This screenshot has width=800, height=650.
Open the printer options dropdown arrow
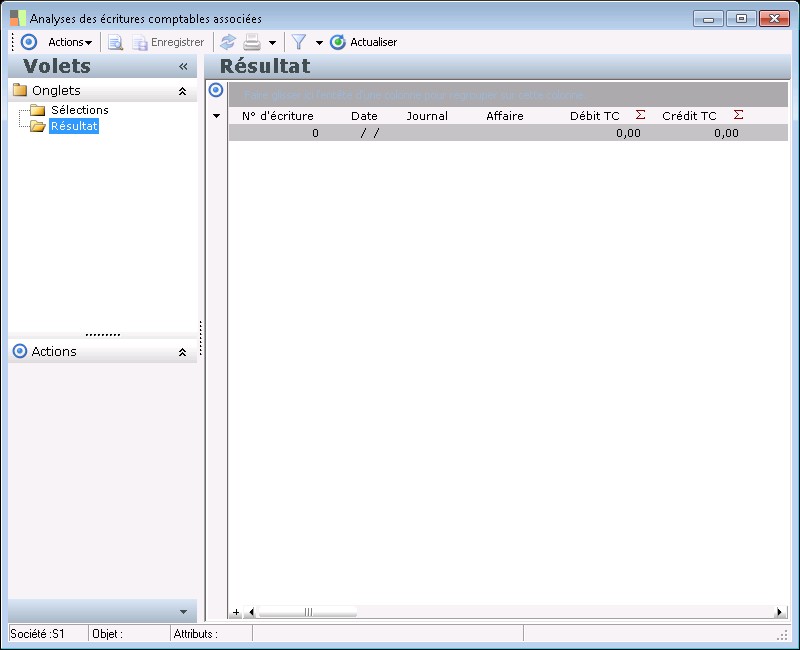[x=272, y=43]
